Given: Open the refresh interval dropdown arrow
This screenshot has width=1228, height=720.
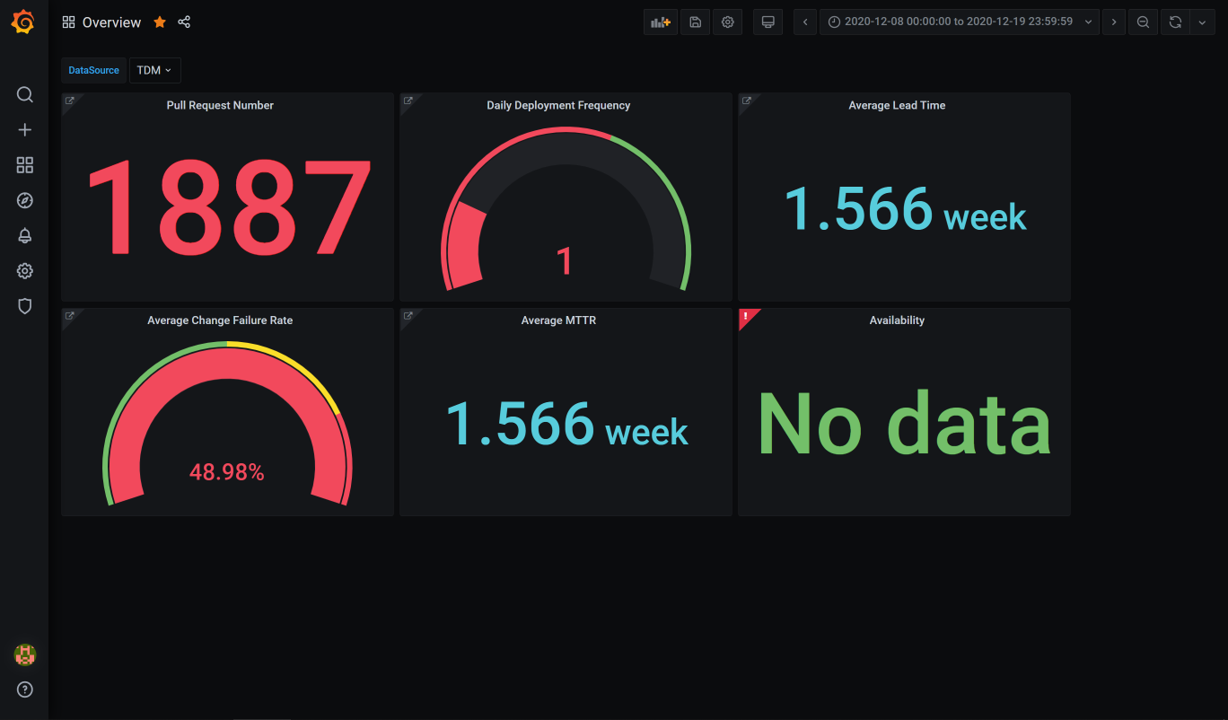Looking at the screenshot, I should tap(1202, 22).
